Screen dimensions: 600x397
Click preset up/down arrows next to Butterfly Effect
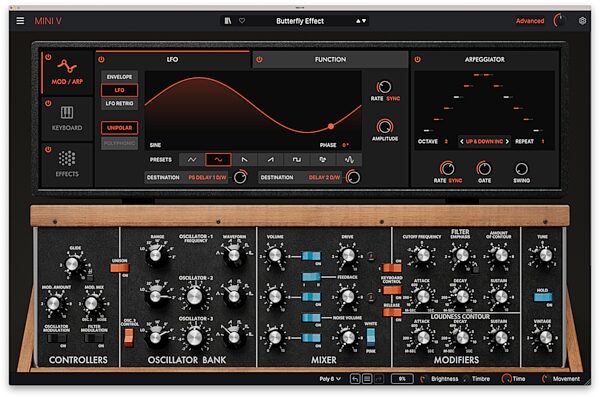click(x=361, y=21)
